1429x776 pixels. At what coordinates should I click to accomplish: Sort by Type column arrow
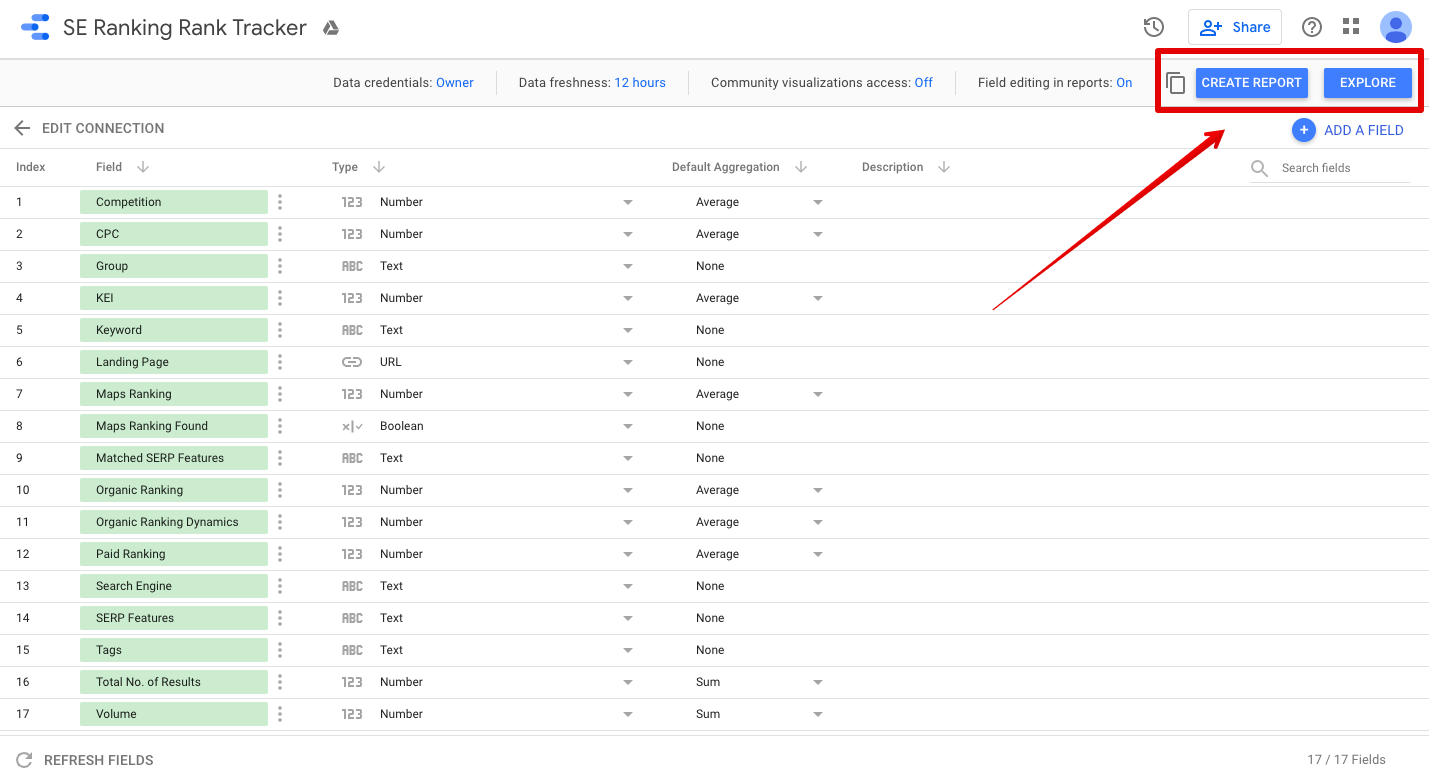(x=379, y=167)
